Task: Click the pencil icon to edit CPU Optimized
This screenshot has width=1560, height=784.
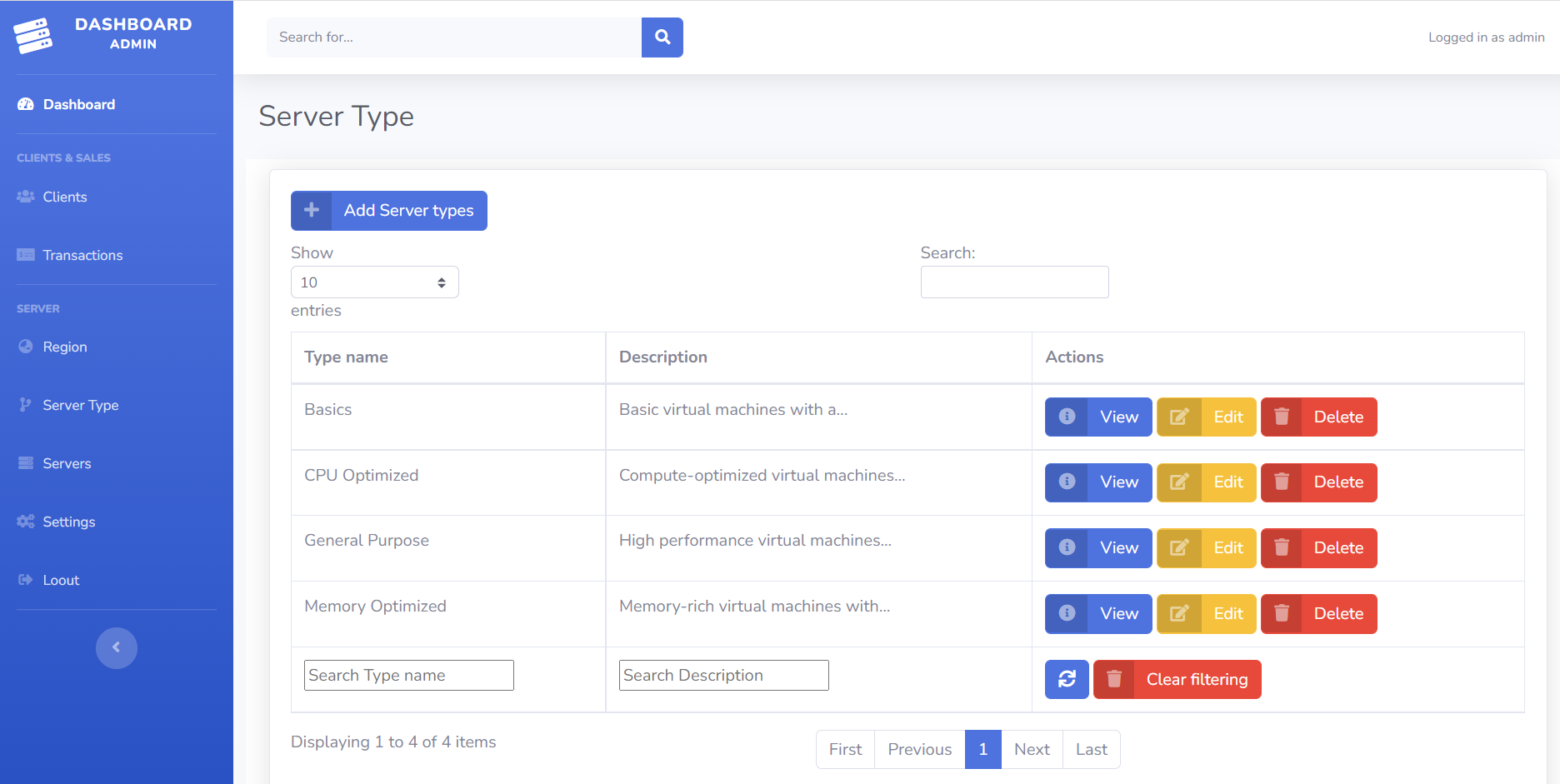Action: (1179, 482)
